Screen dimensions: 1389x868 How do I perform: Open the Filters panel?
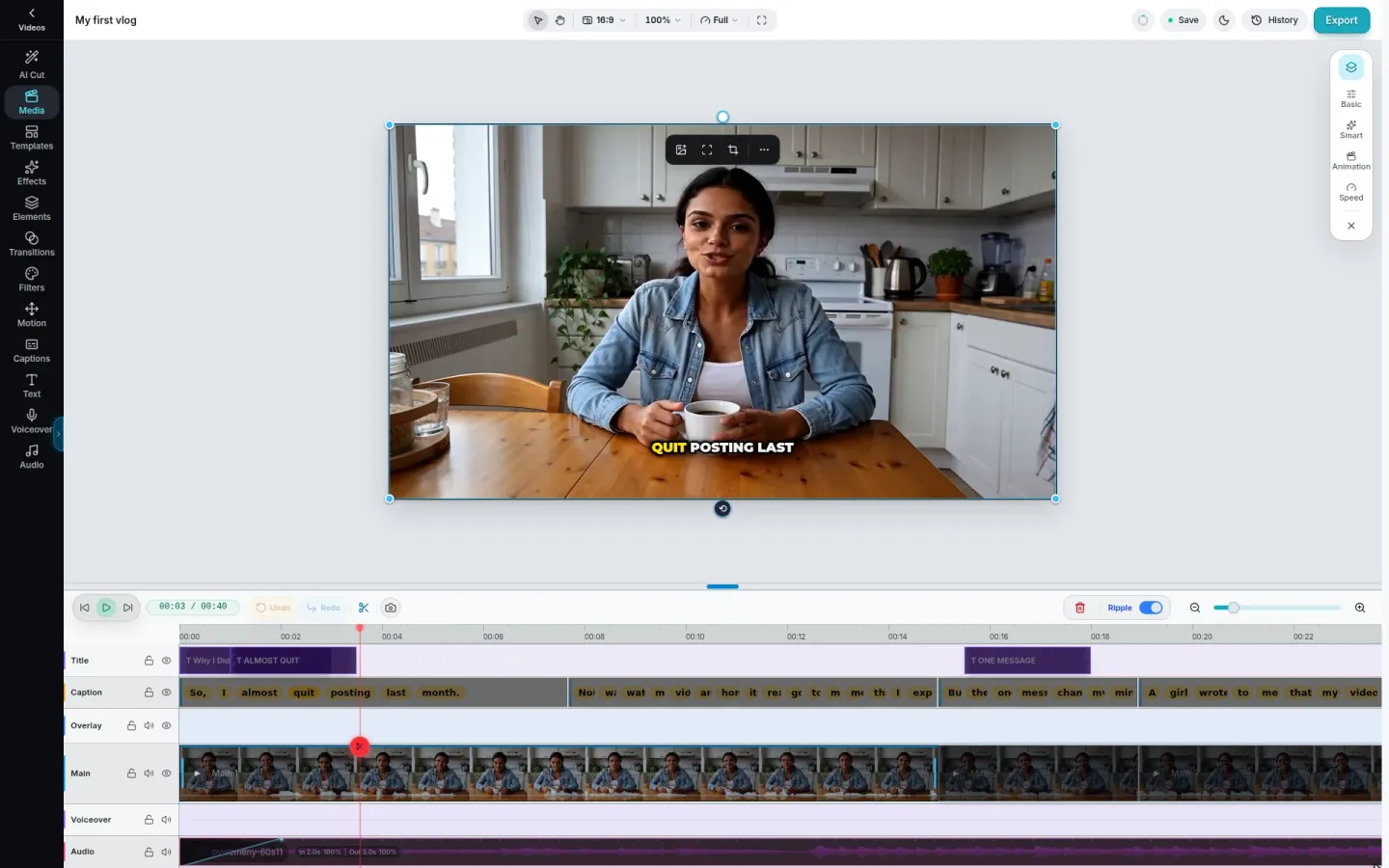tap(32, 280)
